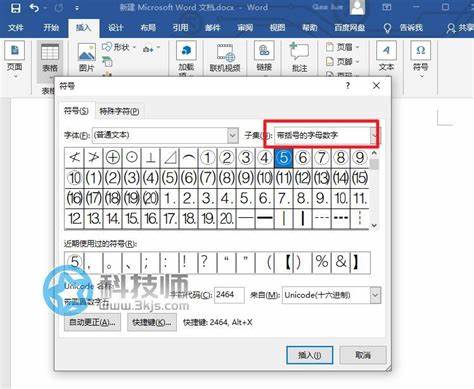Switch to 特殊字符(P) dialog tab
This screenshot has height=389, width=474.
coord(119,111)
